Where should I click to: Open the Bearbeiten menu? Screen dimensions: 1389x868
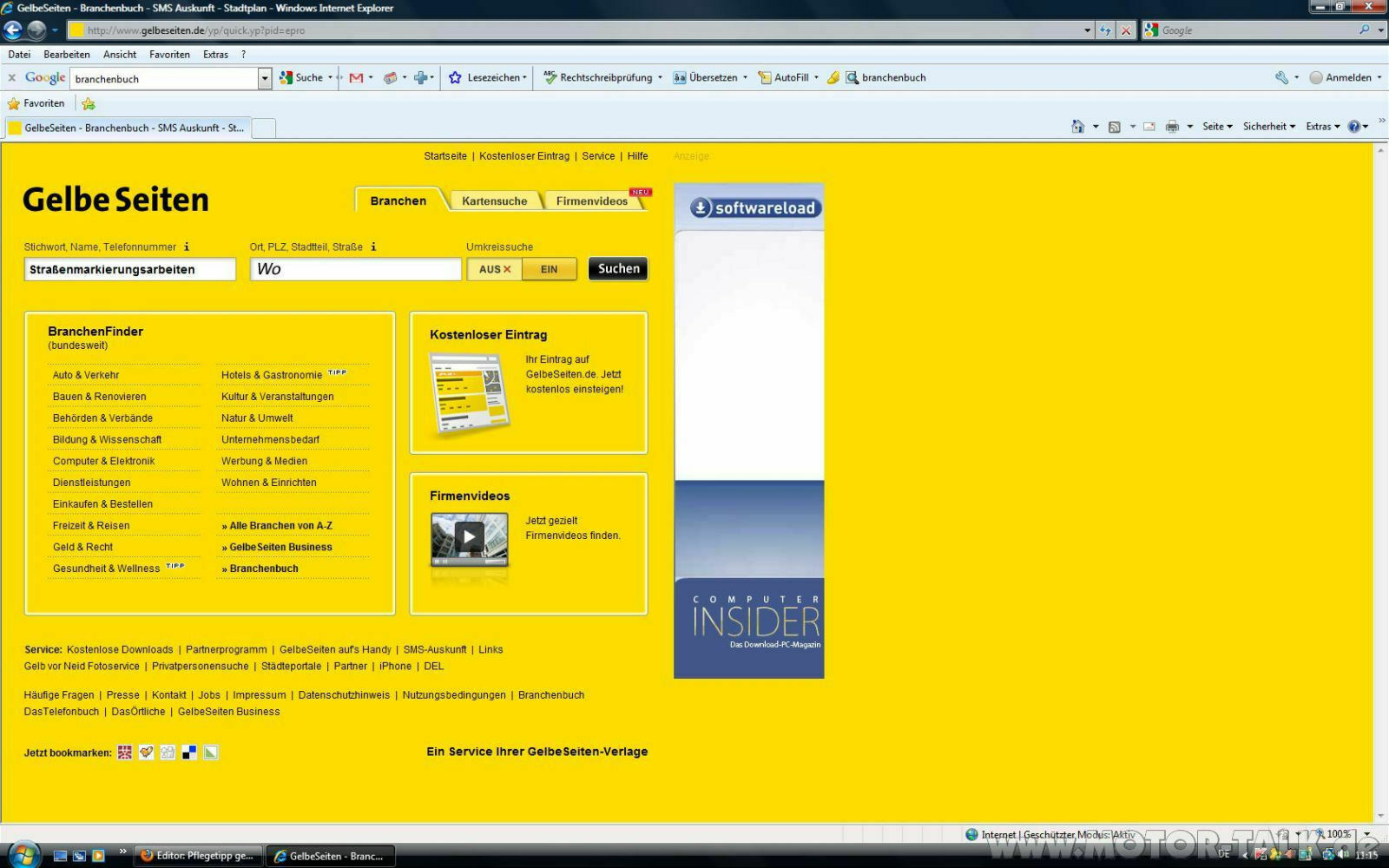[x=67, y=54]
